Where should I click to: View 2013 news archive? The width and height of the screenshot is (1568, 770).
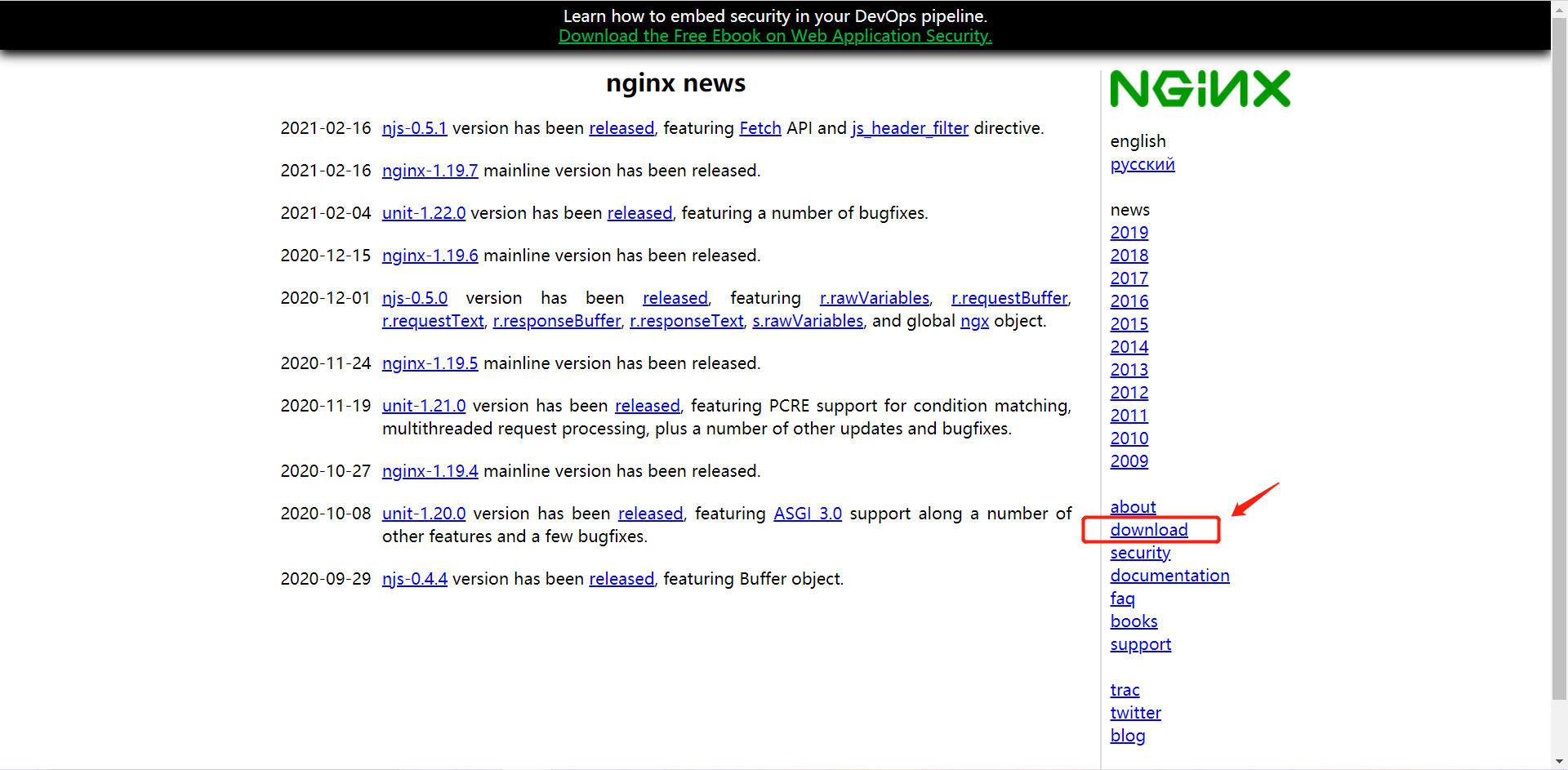point(1129,370)
